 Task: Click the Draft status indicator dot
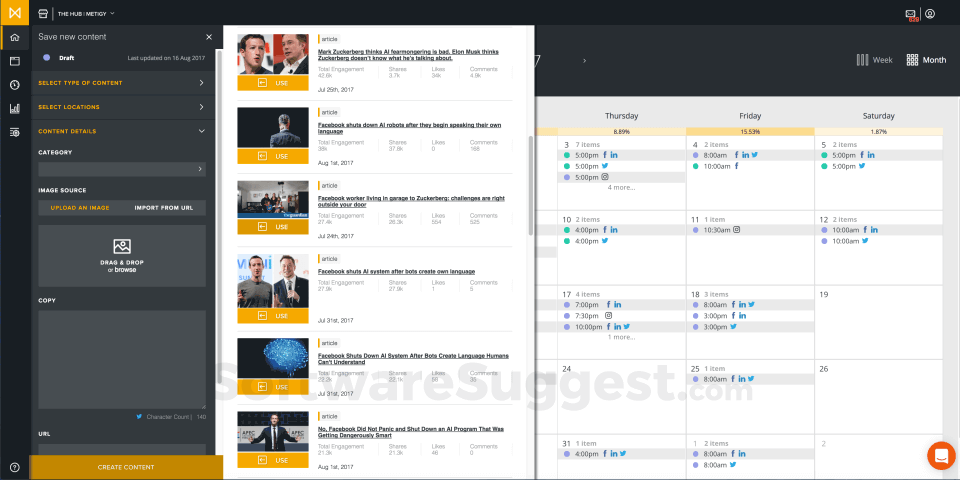[47, 58]
